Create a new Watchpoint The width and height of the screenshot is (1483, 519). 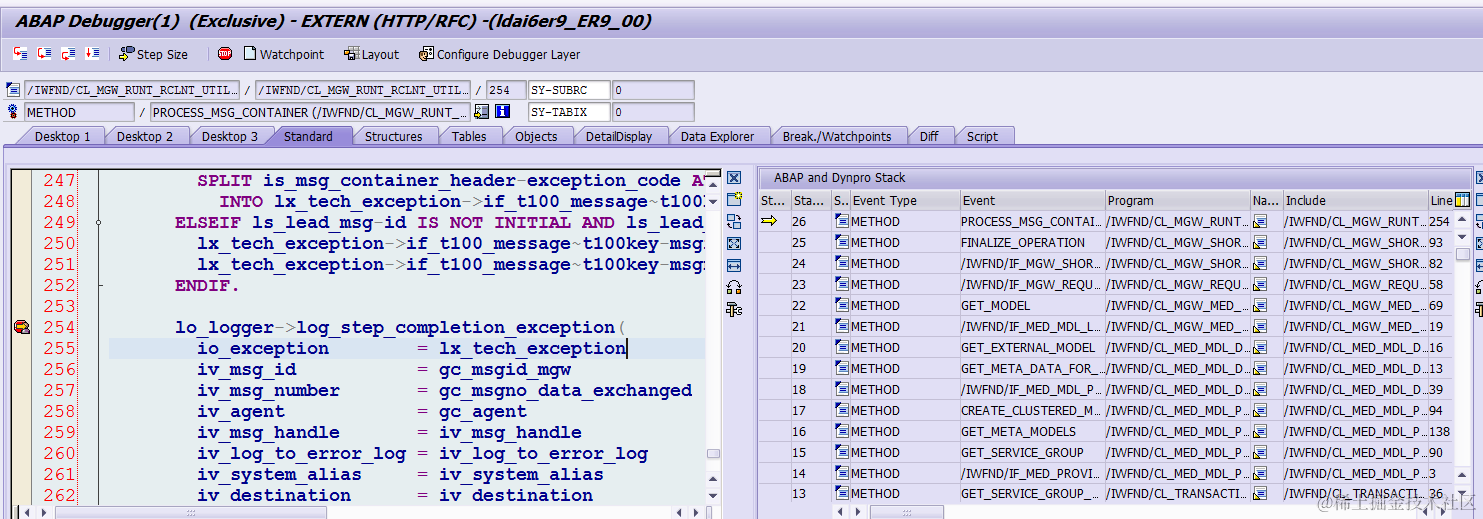pyautogui.click(x=283, y=54)
